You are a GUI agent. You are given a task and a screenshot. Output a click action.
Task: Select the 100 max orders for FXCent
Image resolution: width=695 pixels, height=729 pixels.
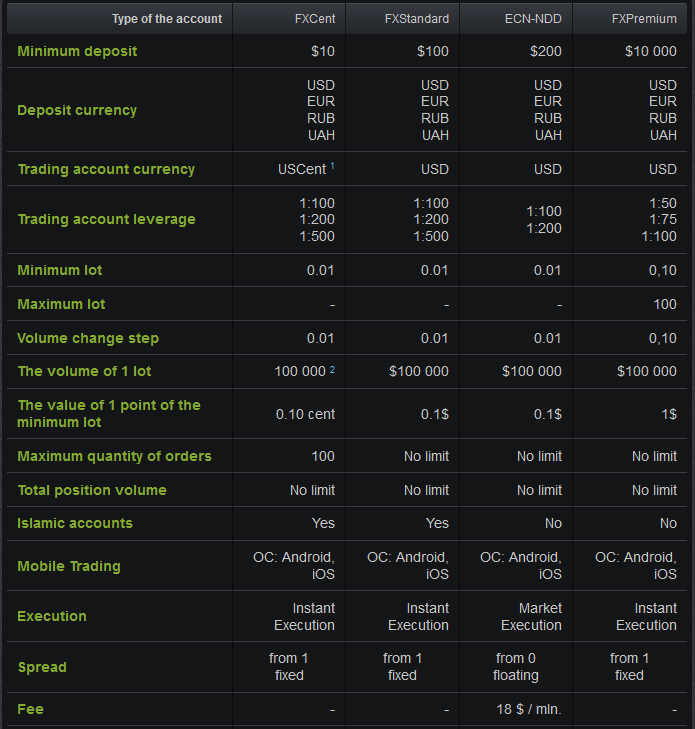click(x=323, y=457)
